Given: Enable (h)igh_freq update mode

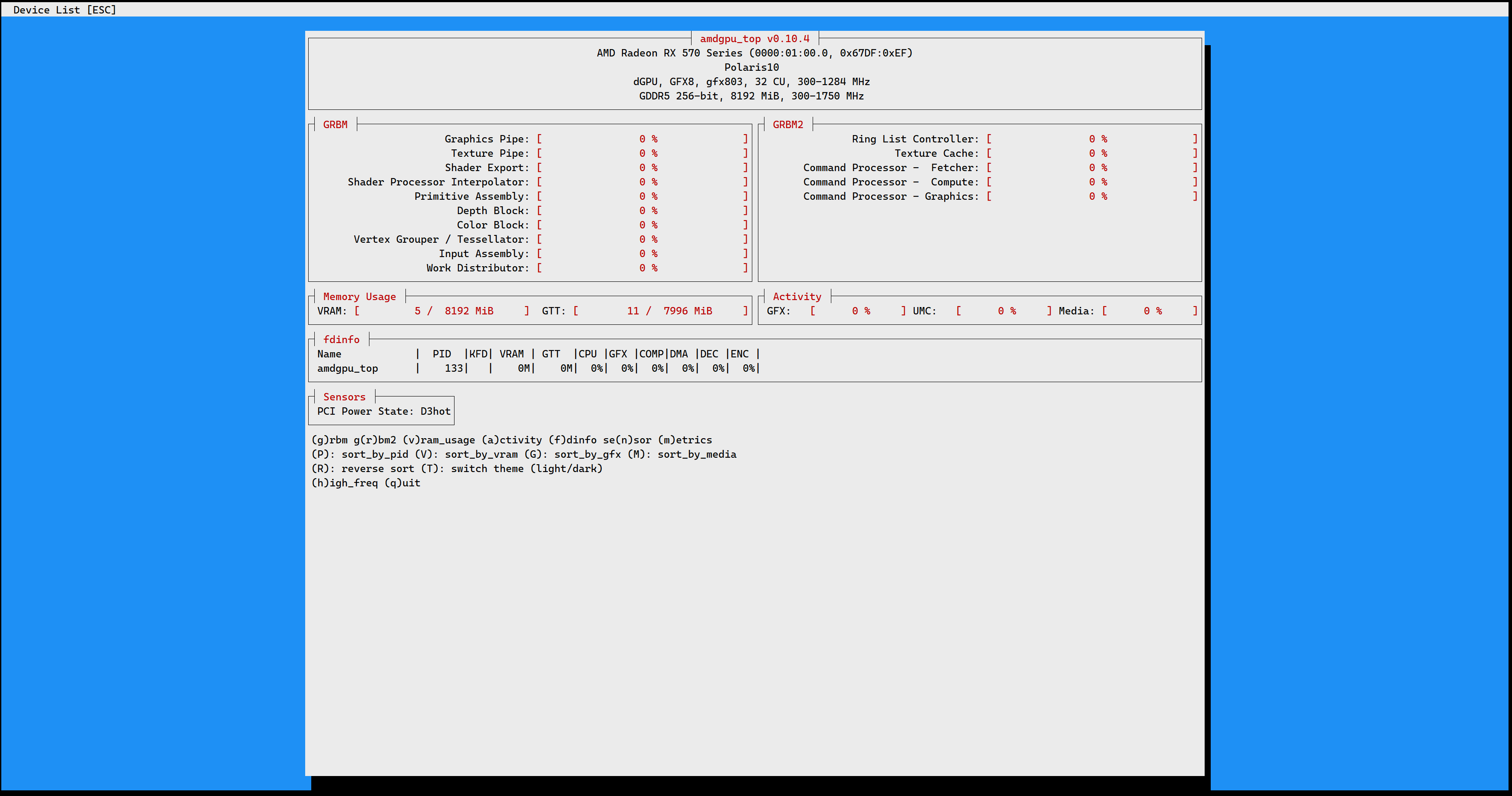Looking at the screenshot, I should [345, 483].
